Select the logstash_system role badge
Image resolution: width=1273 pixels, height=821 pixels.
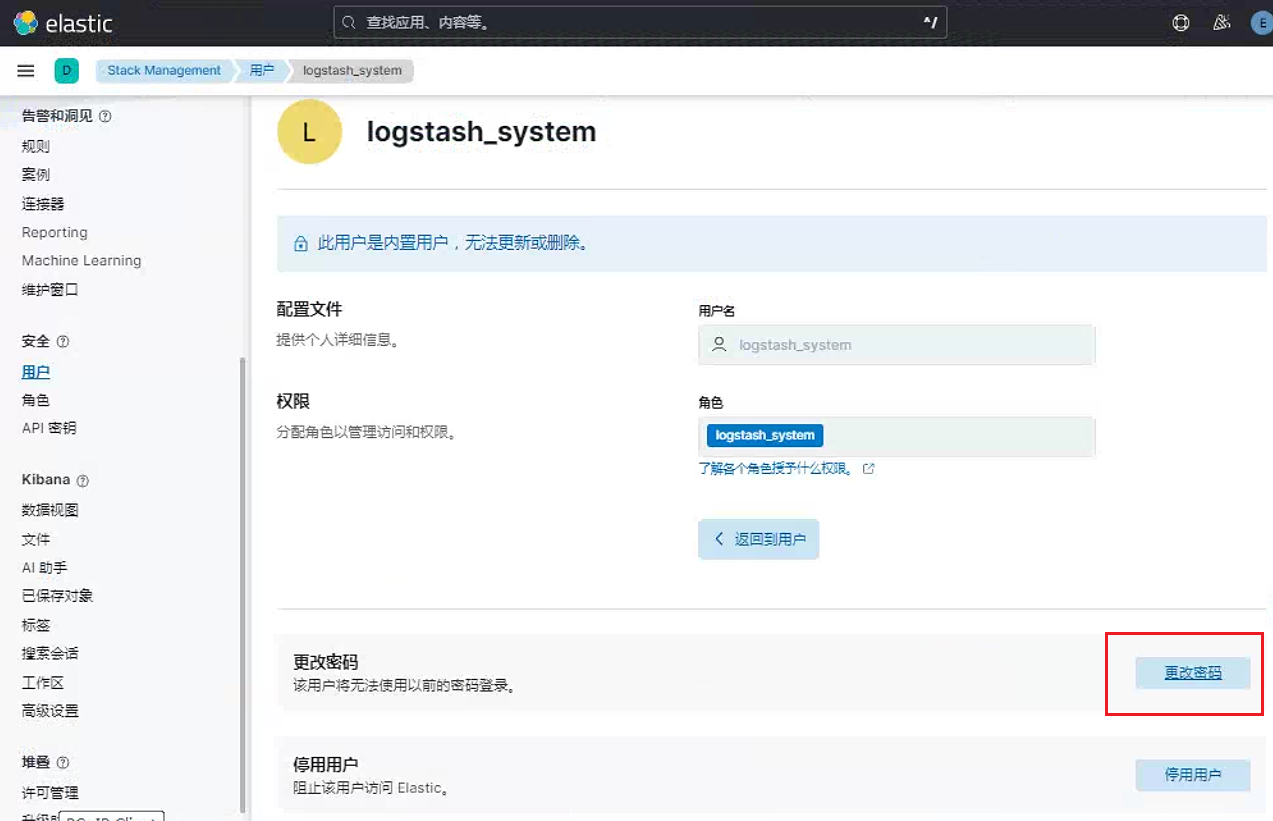pos(765,436)
